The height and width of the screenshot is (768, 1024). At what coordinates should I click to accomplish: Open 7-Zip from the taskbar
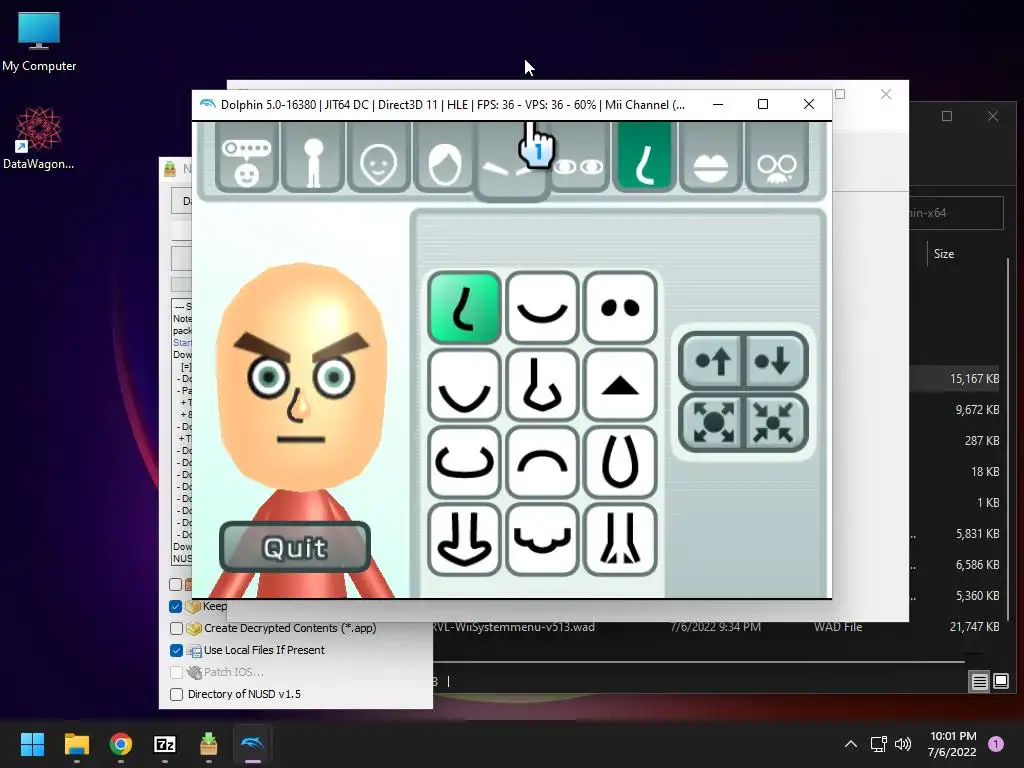[165, 744]
